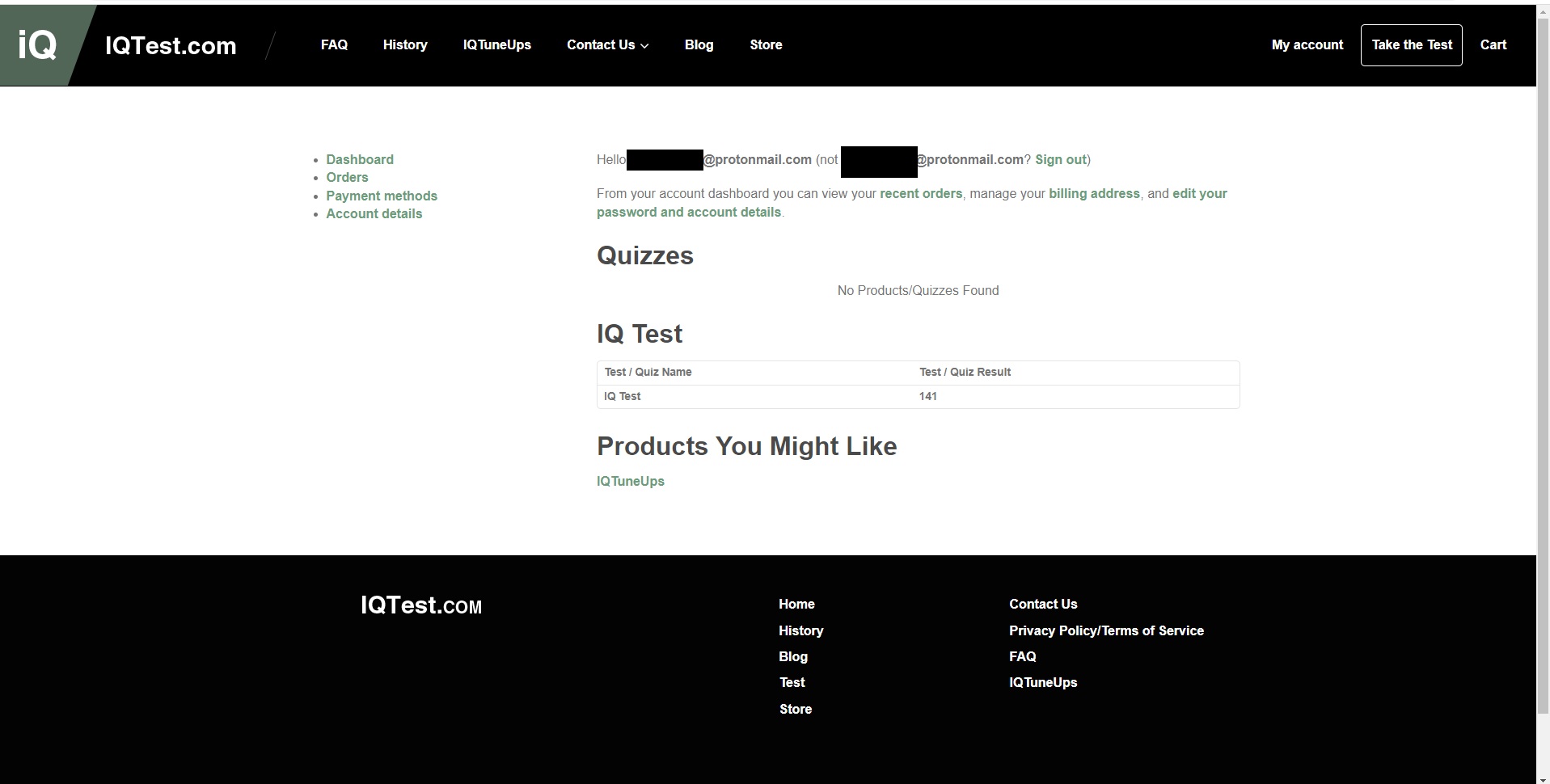Image resolution: width=1550 pixels, height=784 pixels.
Task: Click the Test / Quiz Name column header
Action: coord(648,372)
